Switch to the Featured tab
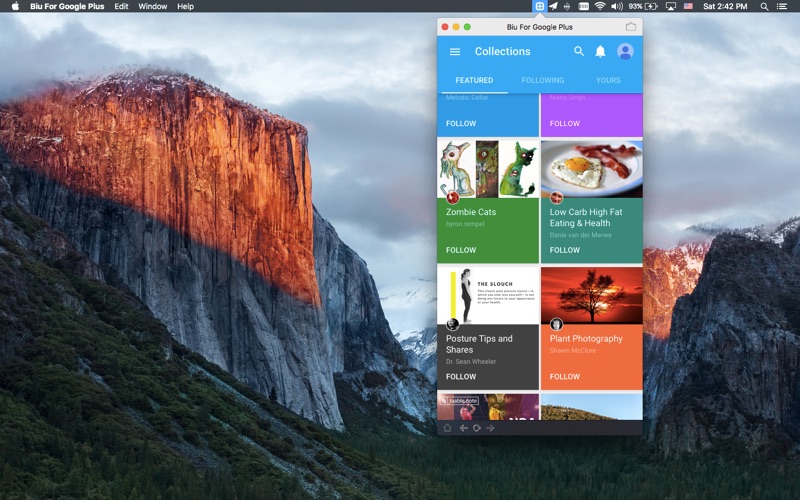 pos(474,80)
